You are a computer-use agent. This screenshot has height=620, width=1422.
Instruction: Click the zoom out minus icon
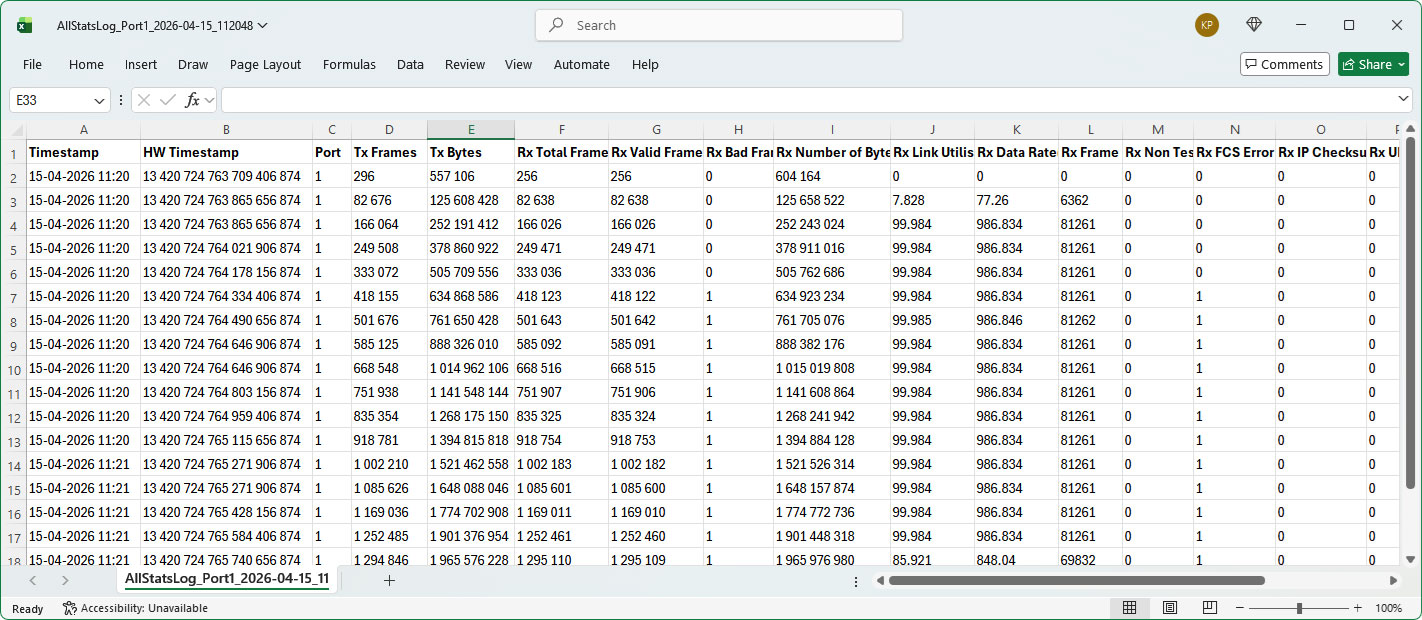(1241, 608)
